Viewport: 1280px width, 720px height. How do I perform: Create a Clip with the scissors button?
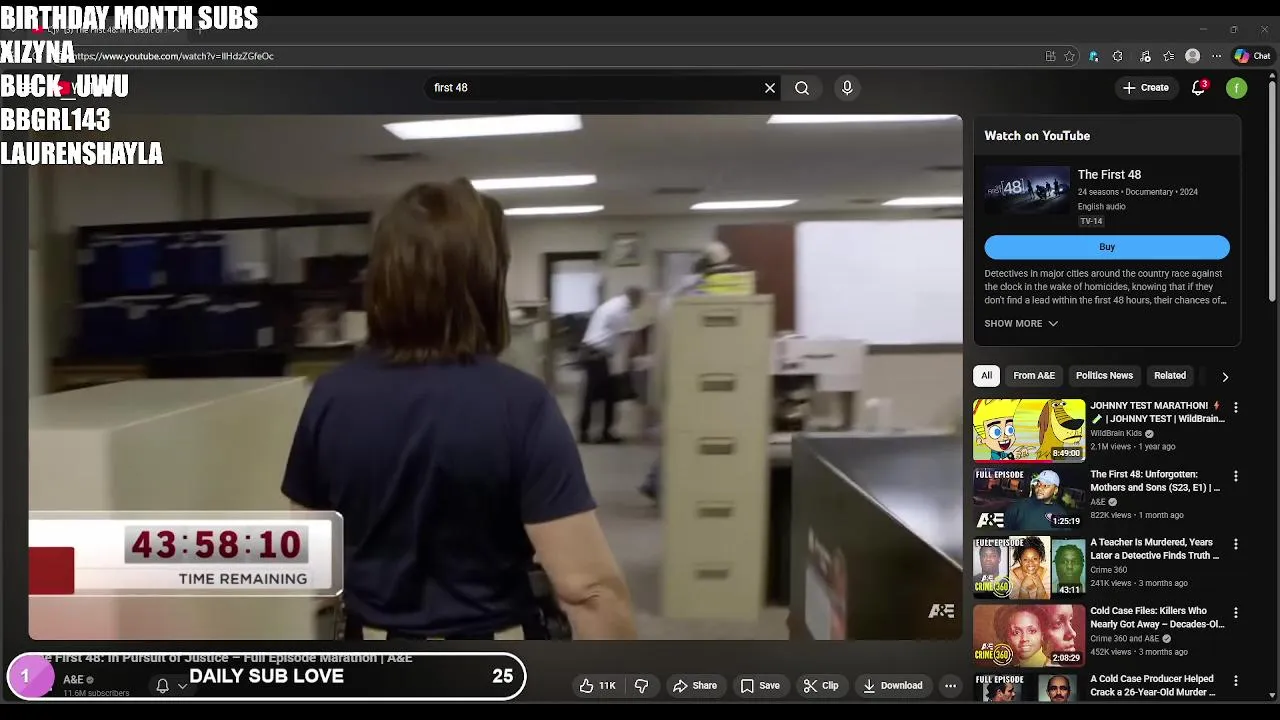click(x=820, y=686)
